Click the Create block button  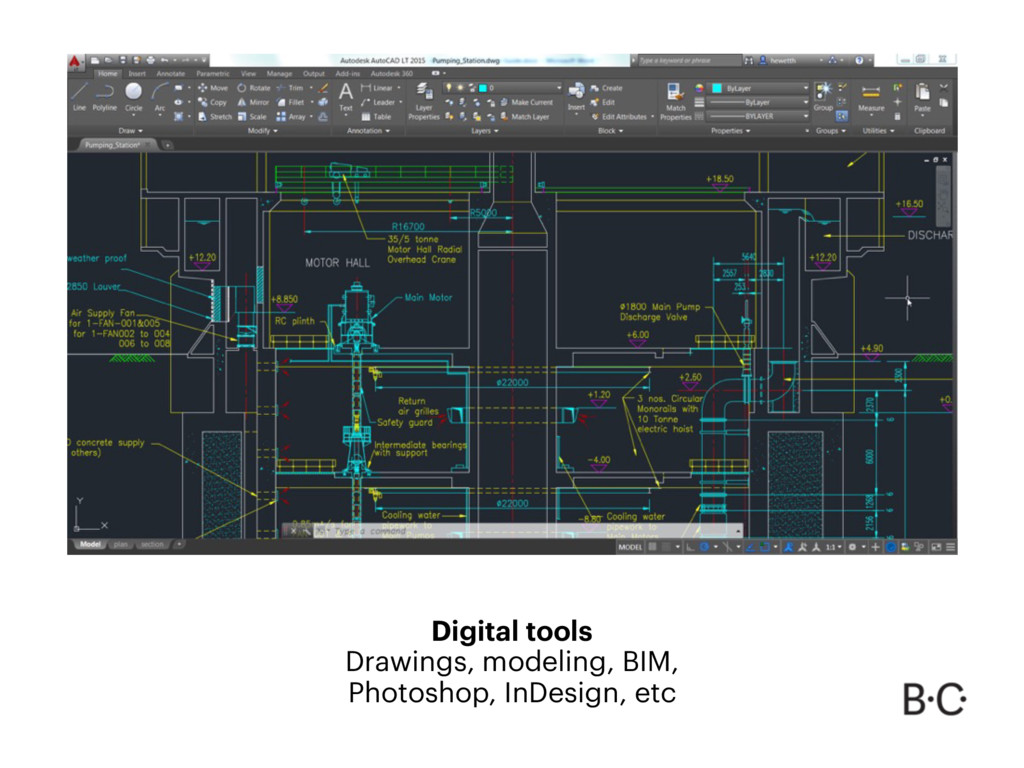[607, 88]
